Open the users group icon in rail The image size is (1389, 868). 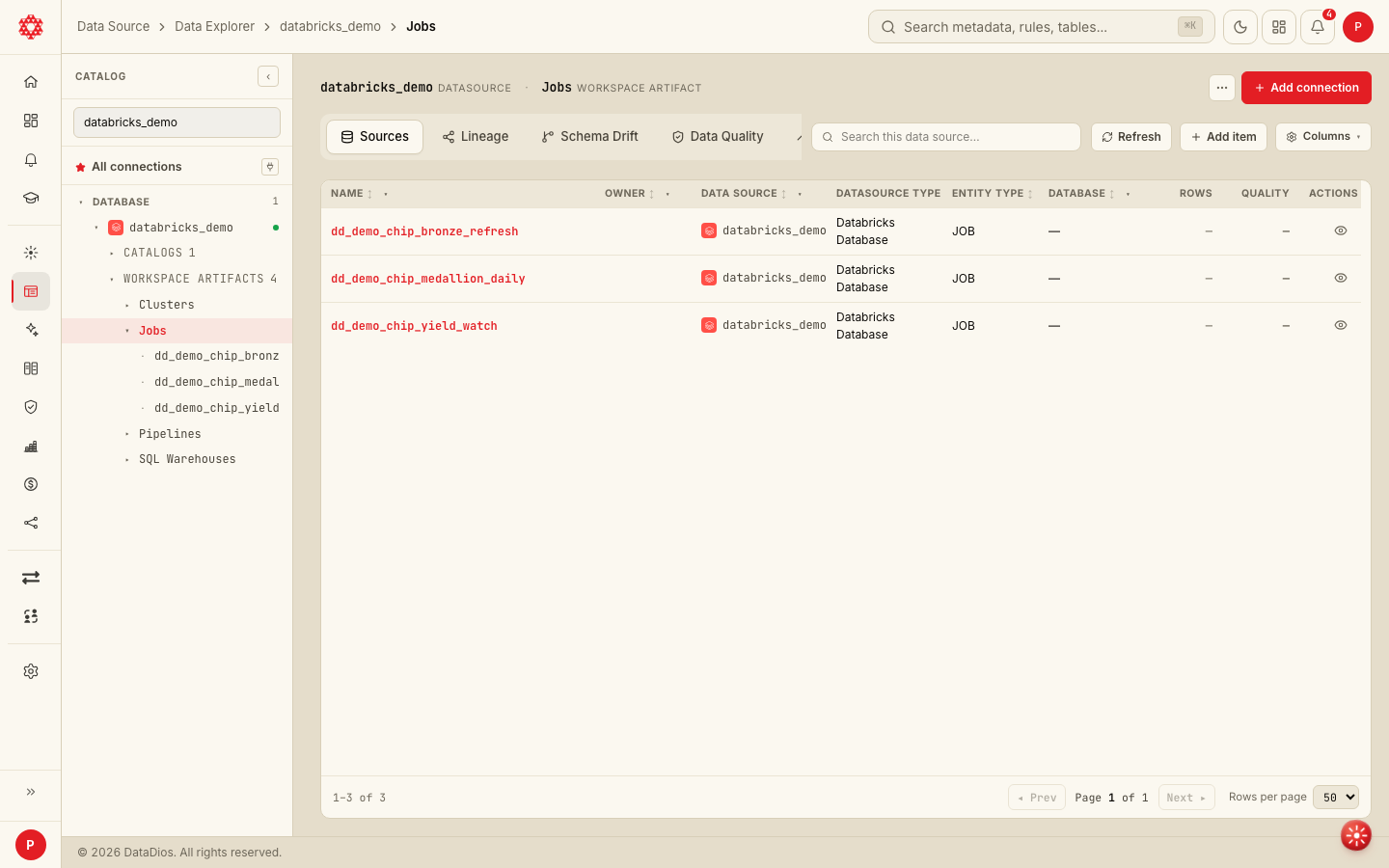[x=31, y=616]
